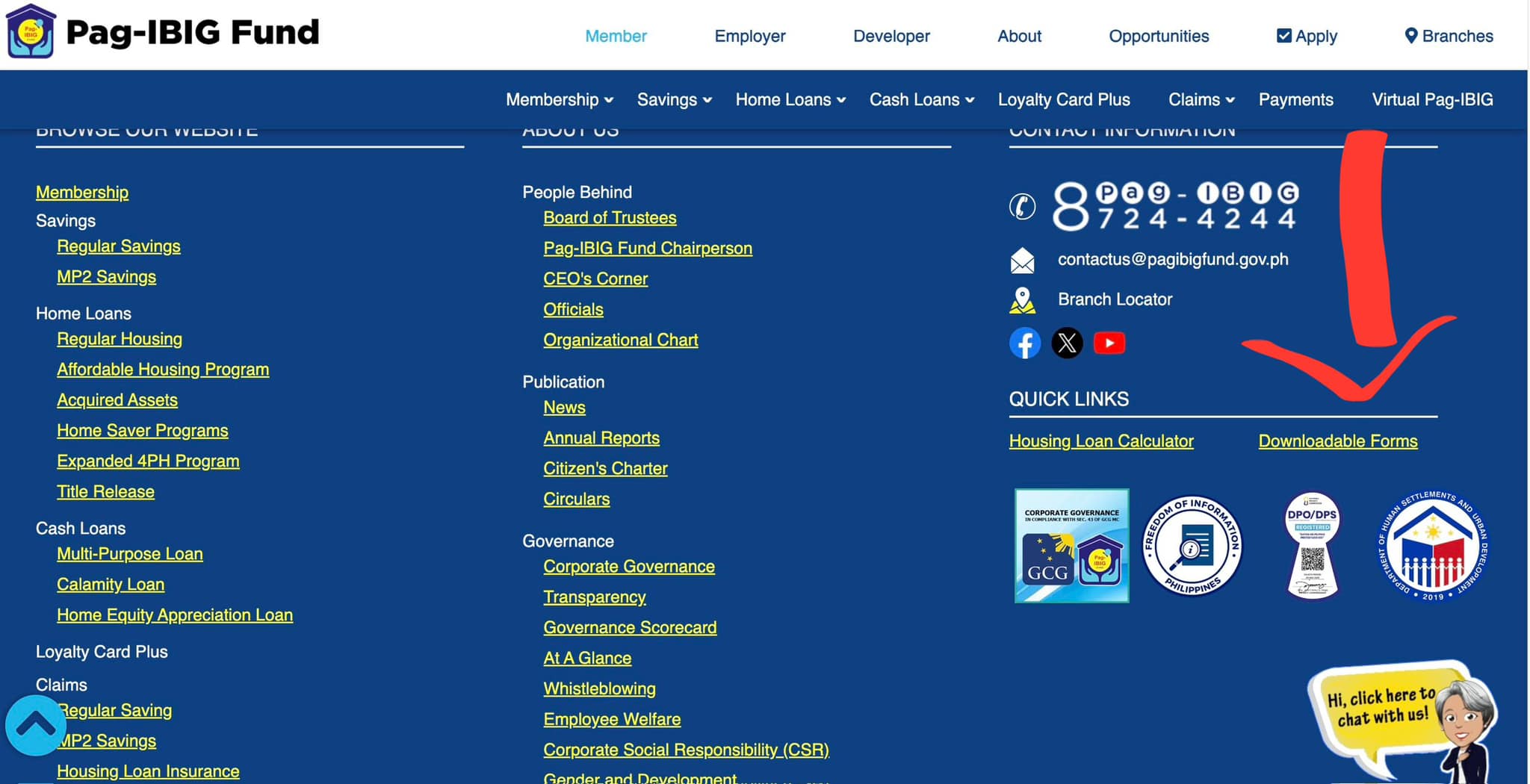The height and width of the screenshot is (784, 1530).
Task: Open the chat-with-us assistant bubble
Action: pyautogui.click(x=1403, y=723)
